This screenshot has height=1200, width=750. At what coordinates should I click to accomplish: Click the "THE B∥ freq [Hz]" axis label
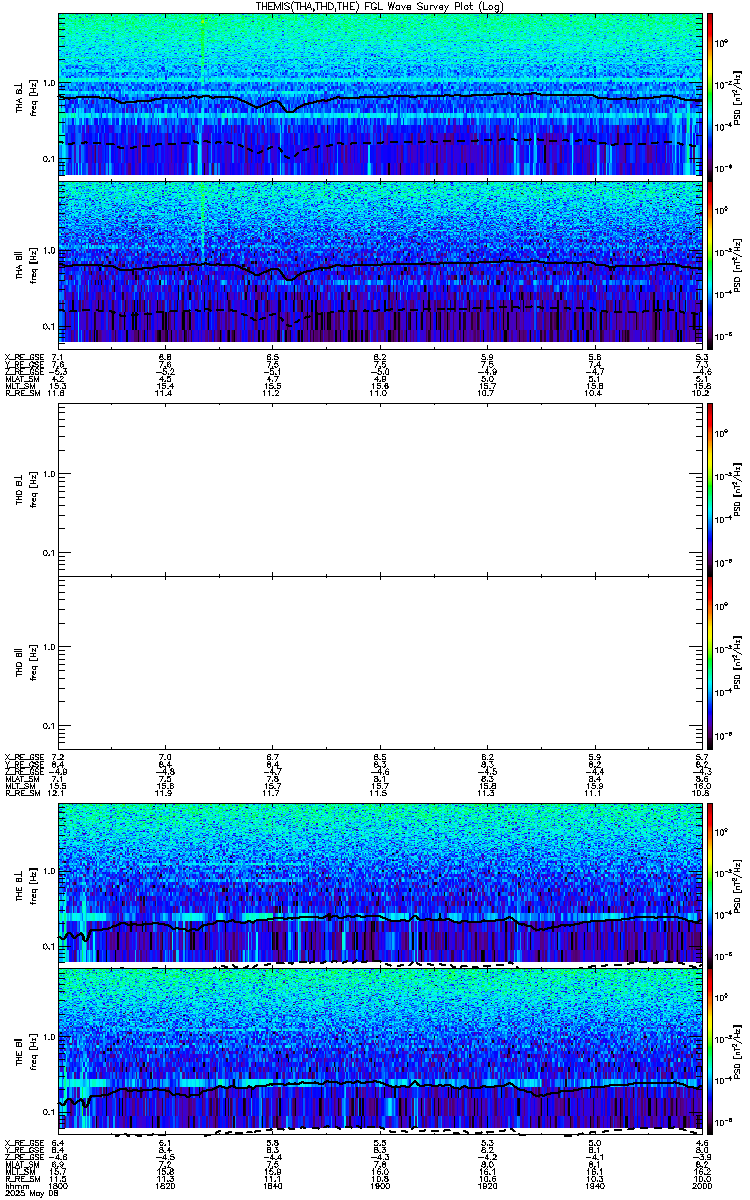[x=25, y=1052]
